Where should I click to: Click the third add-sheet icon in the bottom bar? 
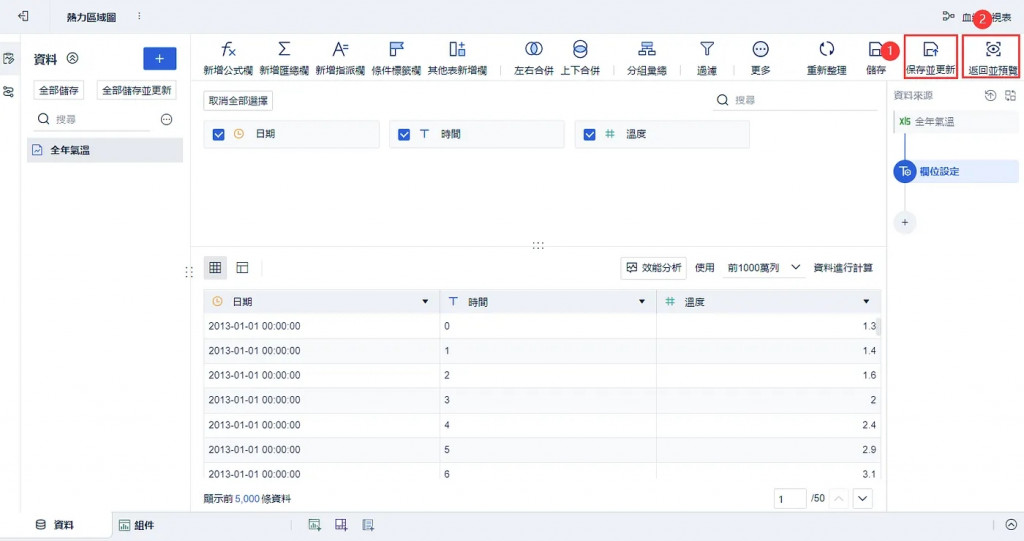368,525
